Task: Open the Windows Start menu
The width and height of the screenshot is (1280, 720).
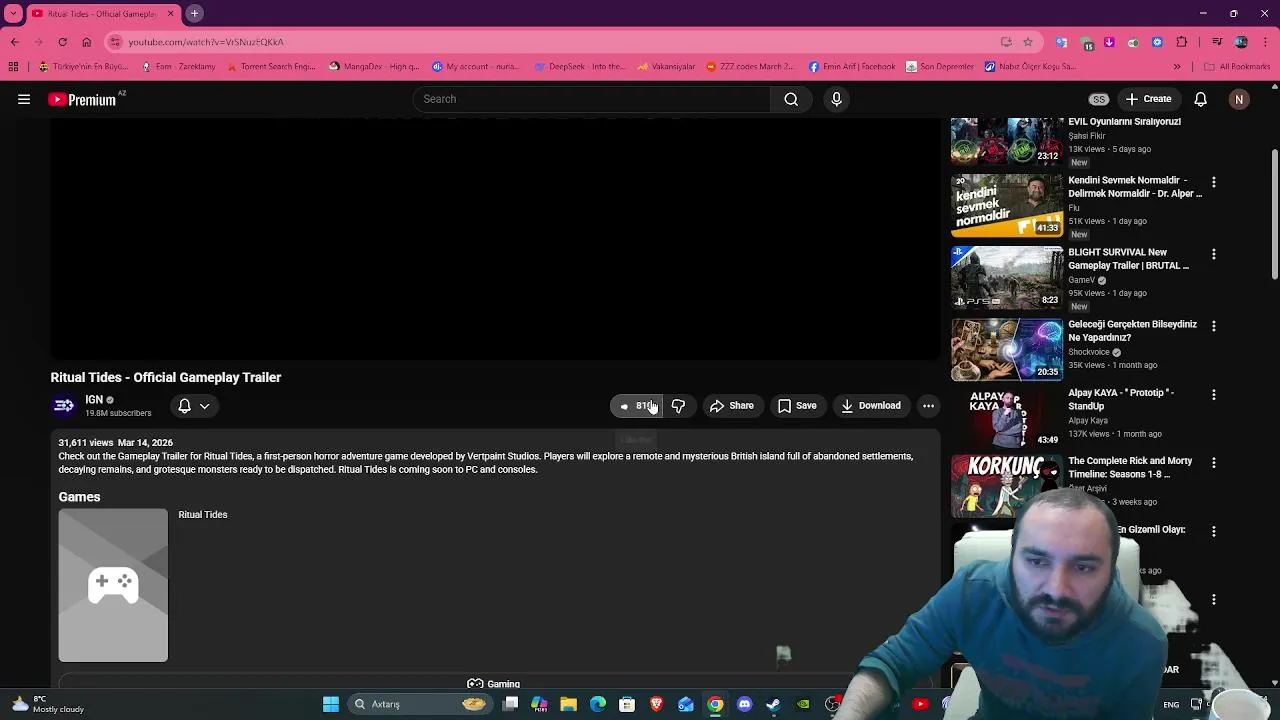Action: coord(331,704)
